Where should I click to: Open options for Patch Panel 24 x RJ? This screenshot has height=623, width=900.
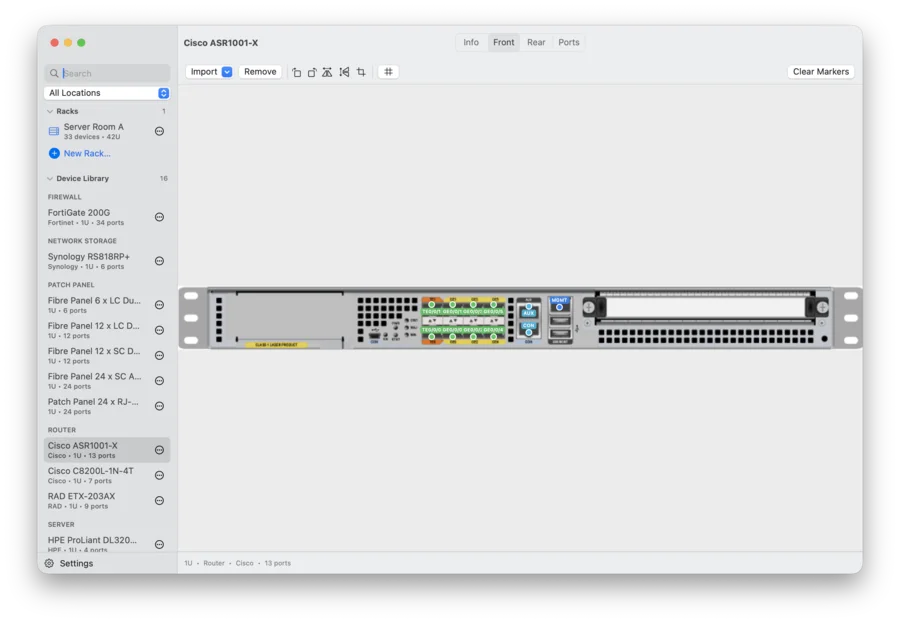(160, 406)
